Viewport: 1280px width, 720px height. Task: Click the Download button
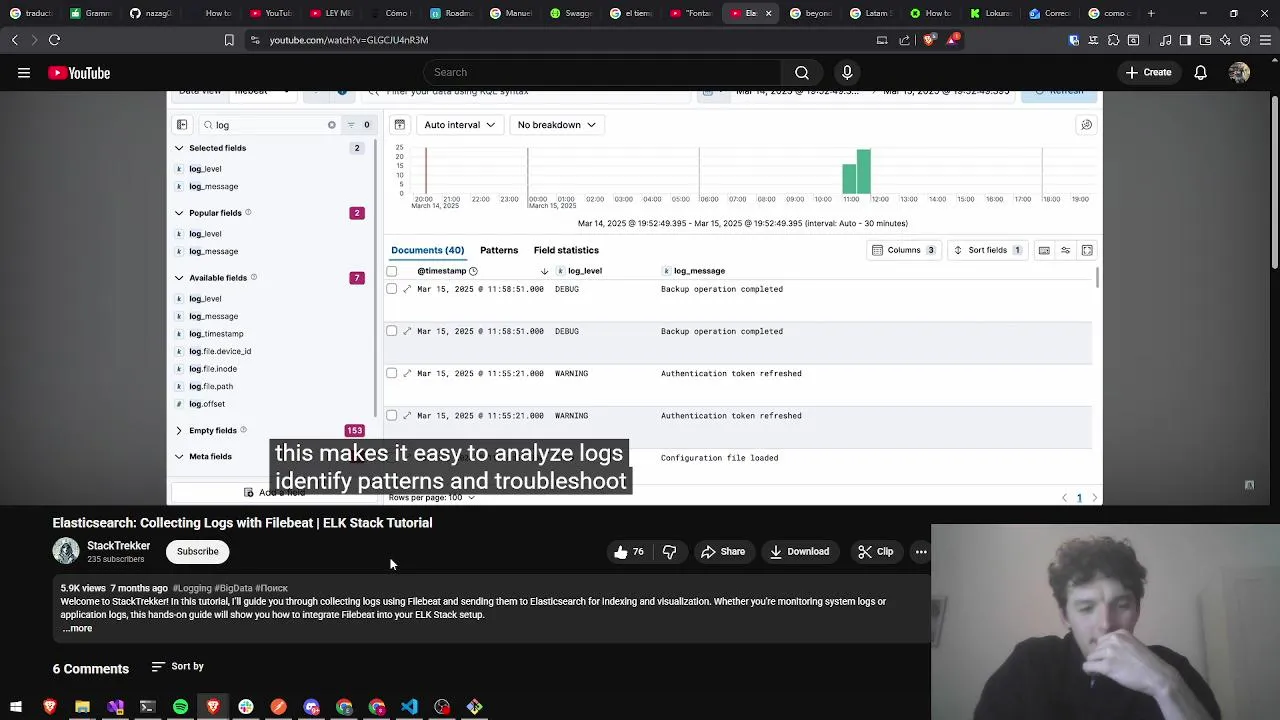pyautogui.click(x=799, y=552)
